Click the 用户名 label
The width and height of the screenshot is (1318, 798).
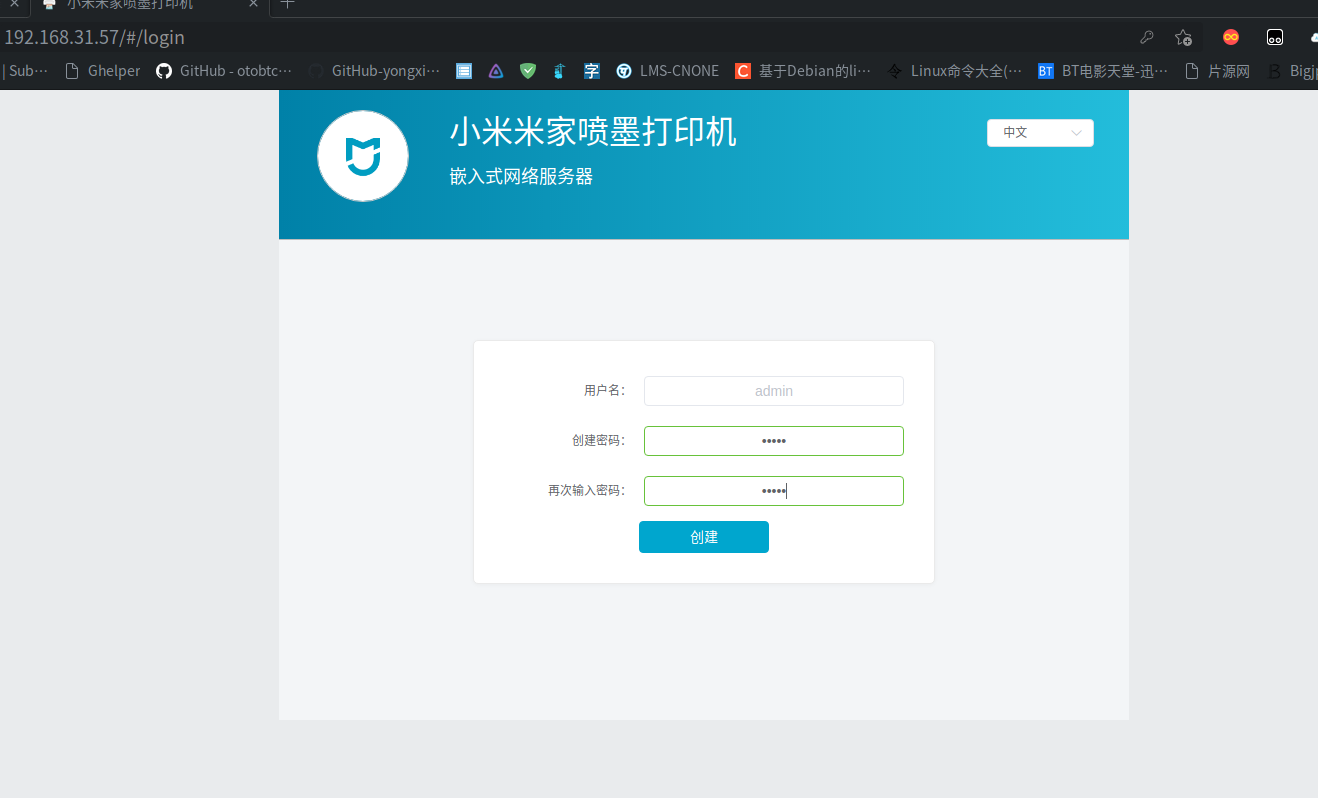coord(604,391)
